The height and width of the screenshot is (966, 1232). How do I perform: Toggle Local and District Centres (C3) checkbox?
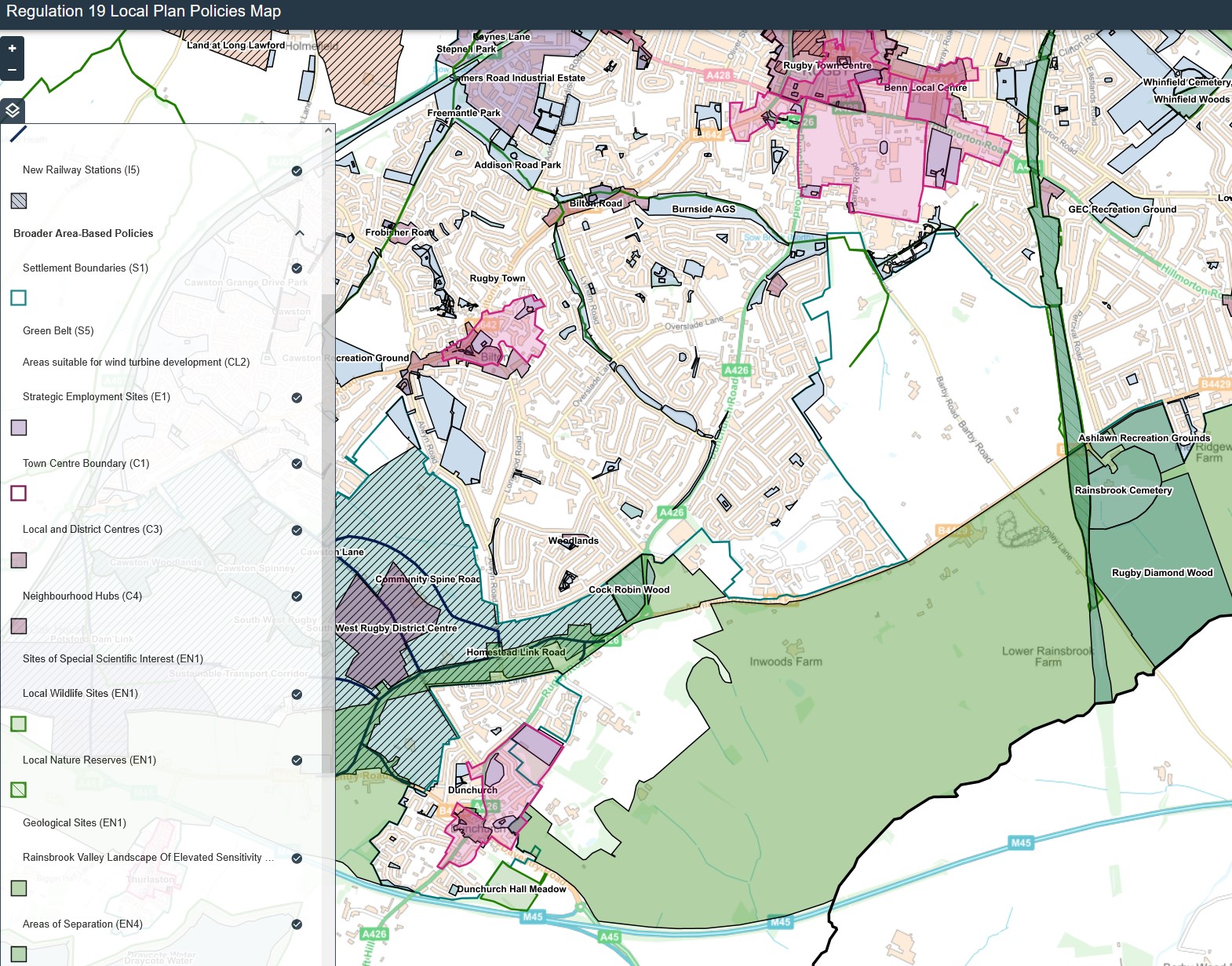pyautogui.click(x=297, y=530)
